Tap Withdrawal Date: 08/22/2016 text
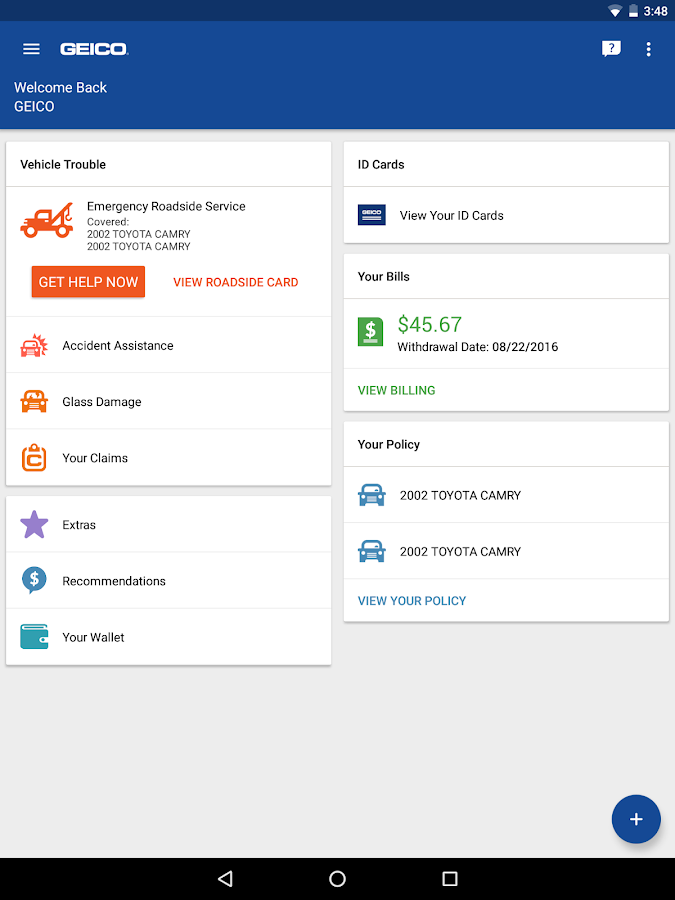675x900 pixels. click(x=478, y=347)
